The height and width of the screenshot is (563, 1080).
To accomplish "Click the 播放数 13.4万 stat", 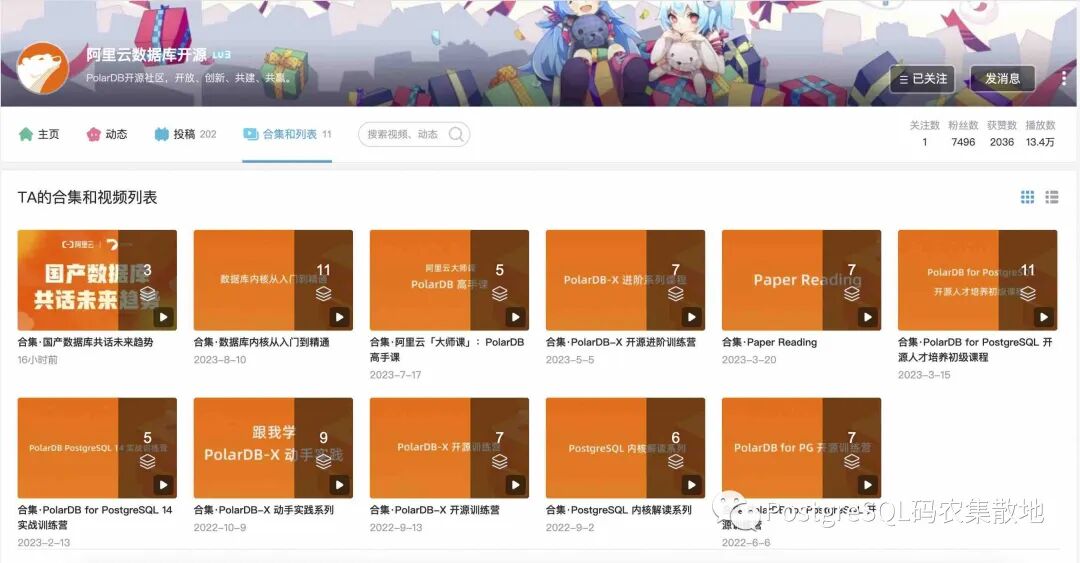I will point(1040,134).
